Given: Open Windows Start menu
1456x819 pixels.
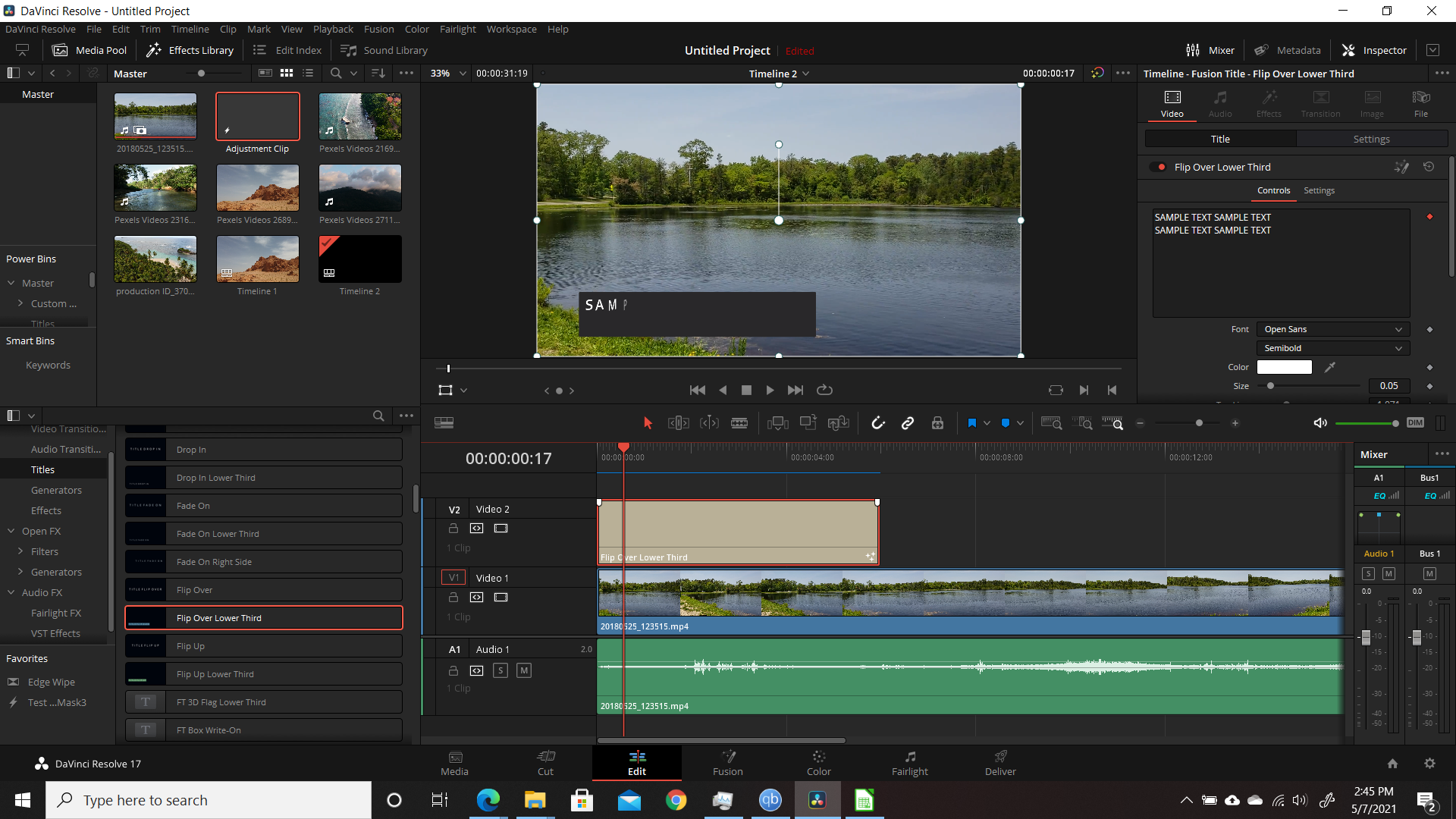Looking at the screenshot, I should click(x=23, y=800).
